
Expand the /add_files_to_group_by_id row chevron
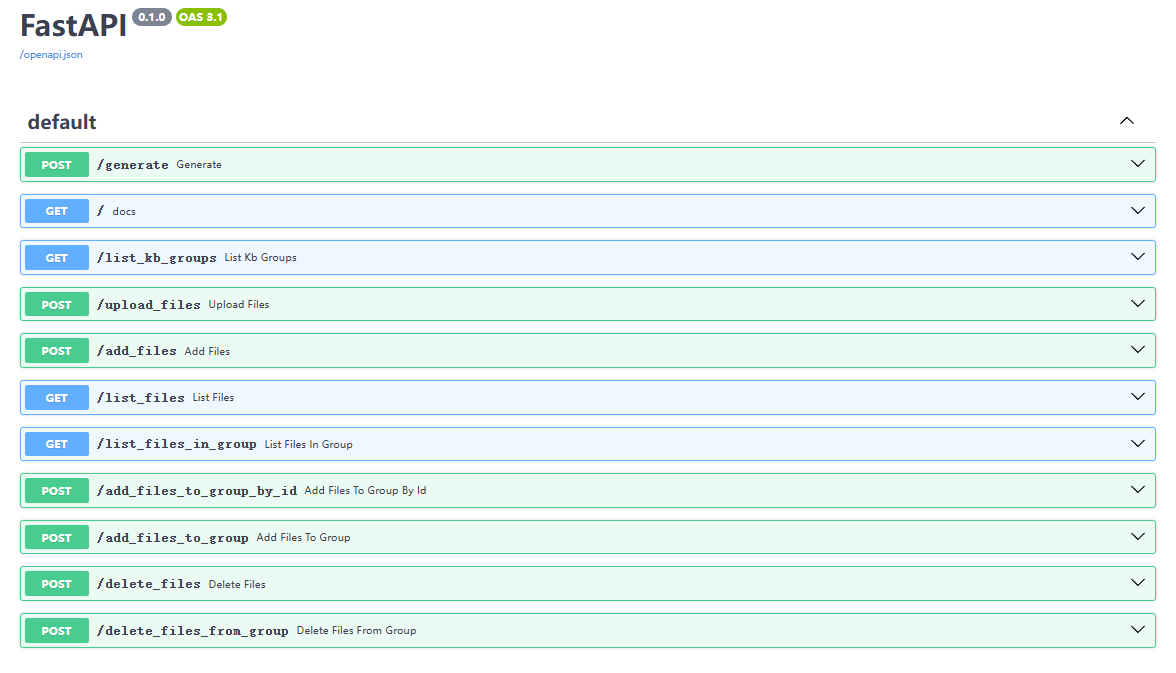click(x=1138, y=490)
